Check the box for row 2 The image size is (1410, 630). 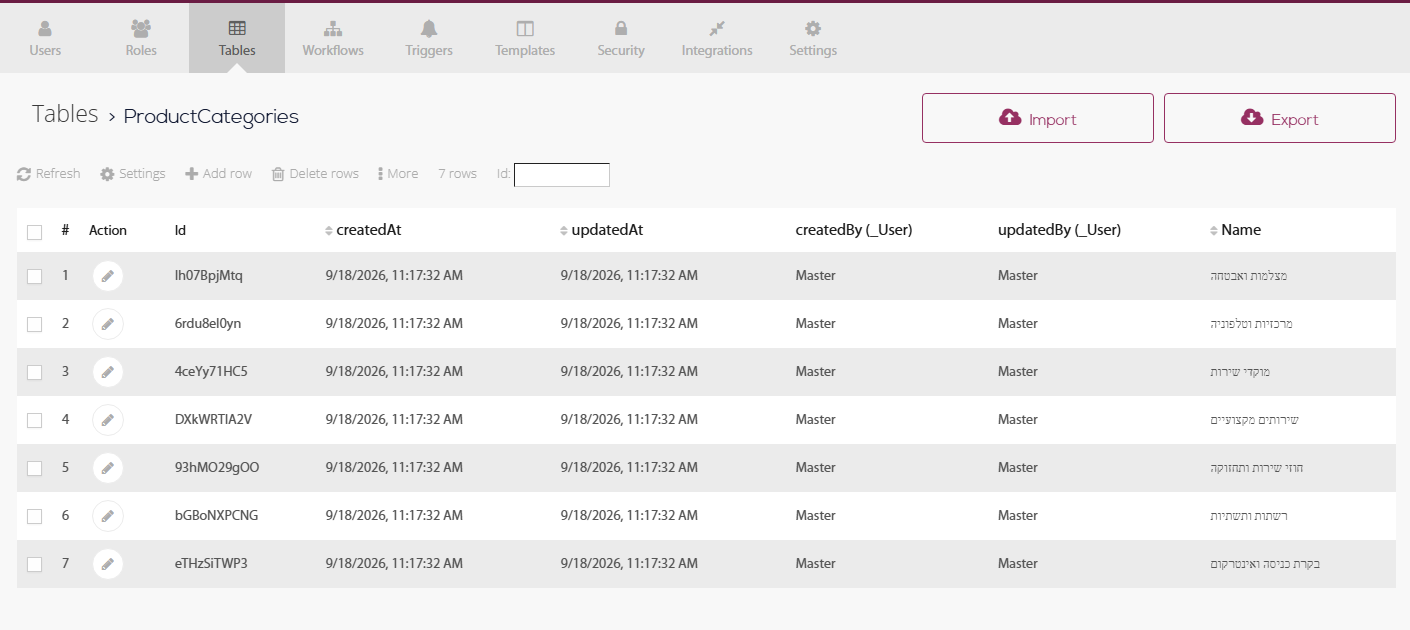pyautogui.click(x=35, y=325)
